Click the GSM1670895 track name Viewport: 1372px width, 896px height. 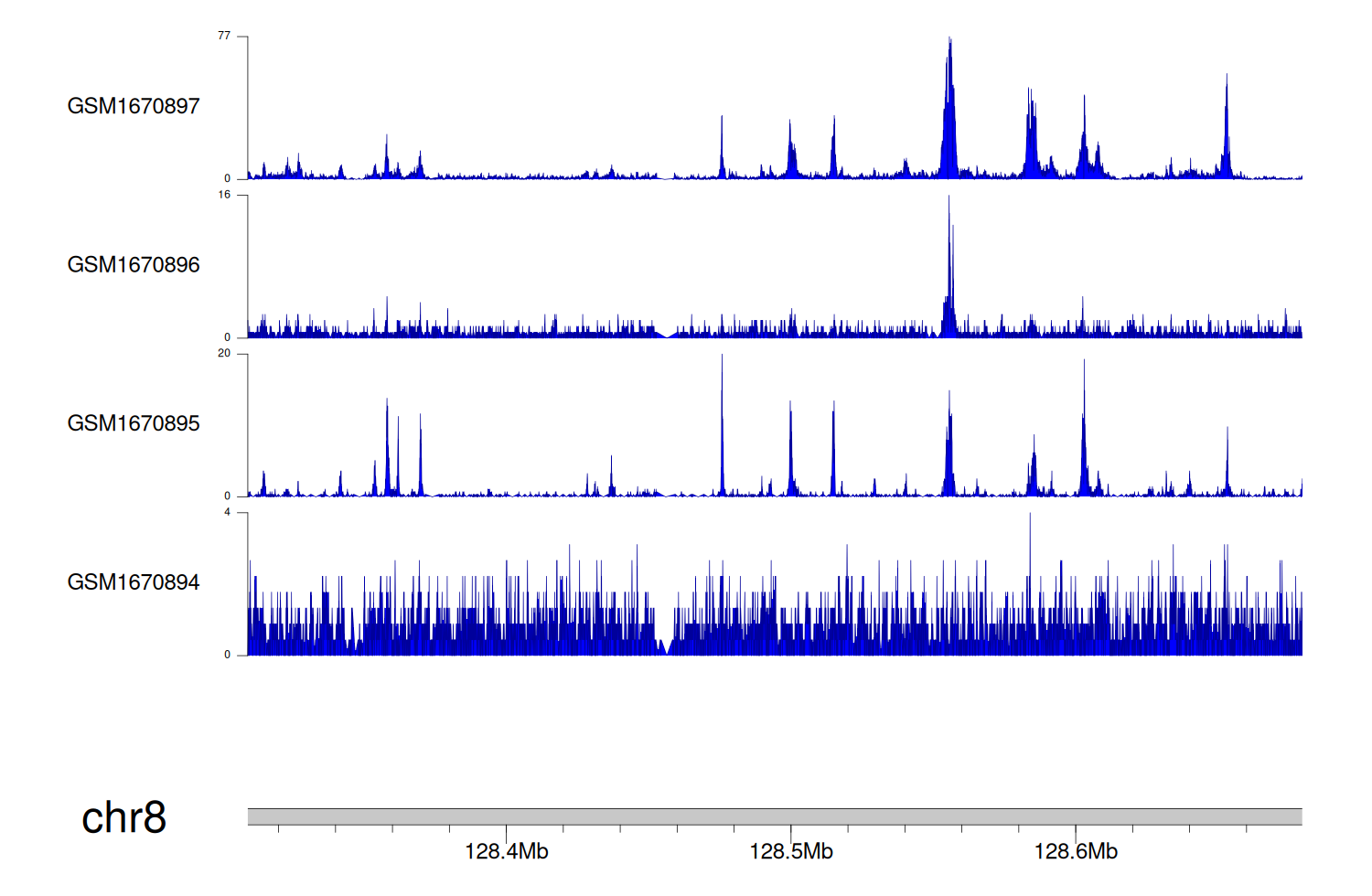point(134,423)
